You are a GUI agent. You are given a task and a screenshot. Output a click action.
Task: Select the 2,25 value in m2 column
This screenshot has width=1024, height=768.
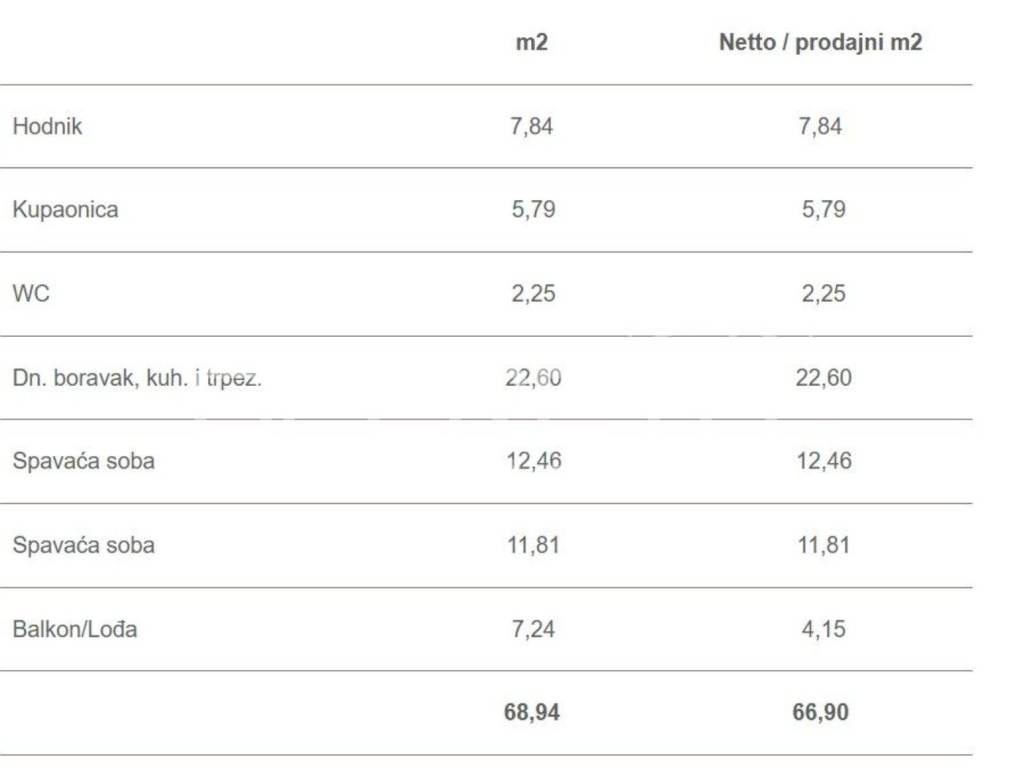tap(533, 294)
